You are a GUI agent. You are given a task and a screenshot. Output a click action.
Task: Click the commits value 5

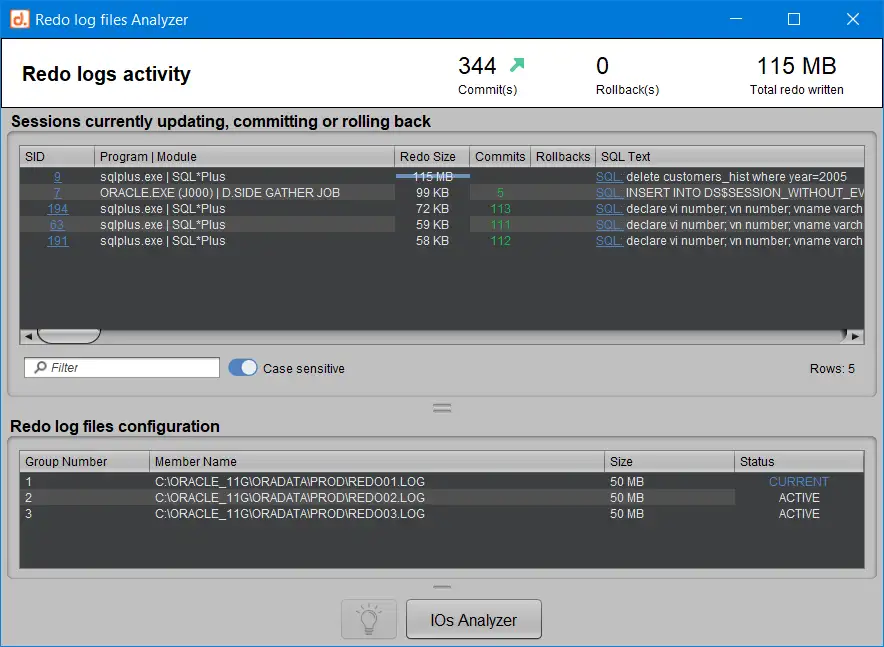click(500, 193)
